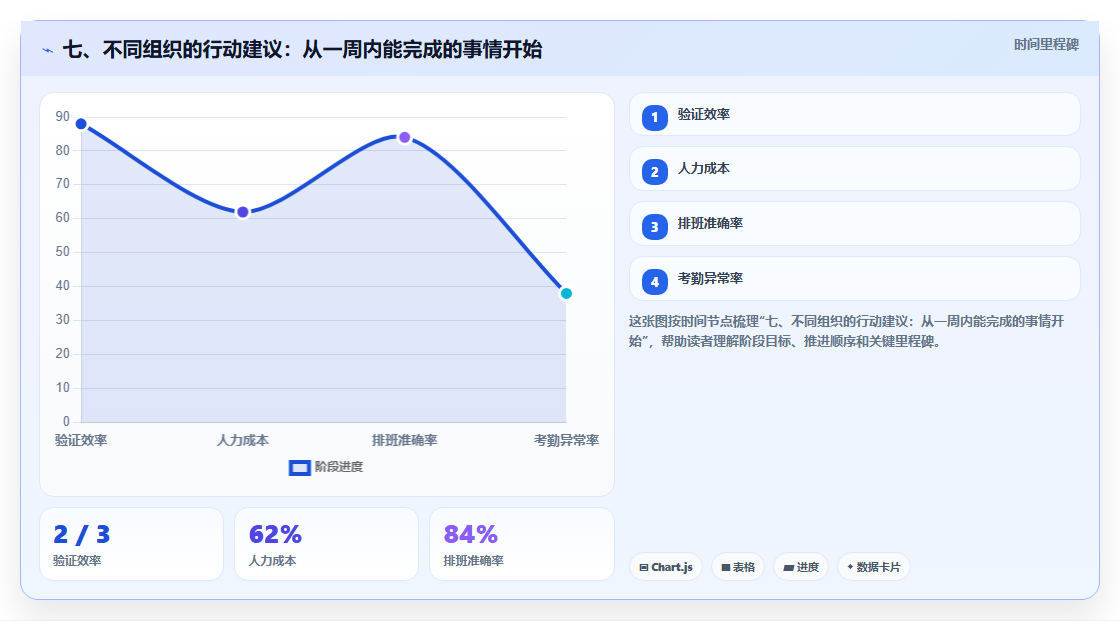Click the numbered badge 1 for 验证效率
Viewport: 1120px width, 621px height.
tap(654, 117)
